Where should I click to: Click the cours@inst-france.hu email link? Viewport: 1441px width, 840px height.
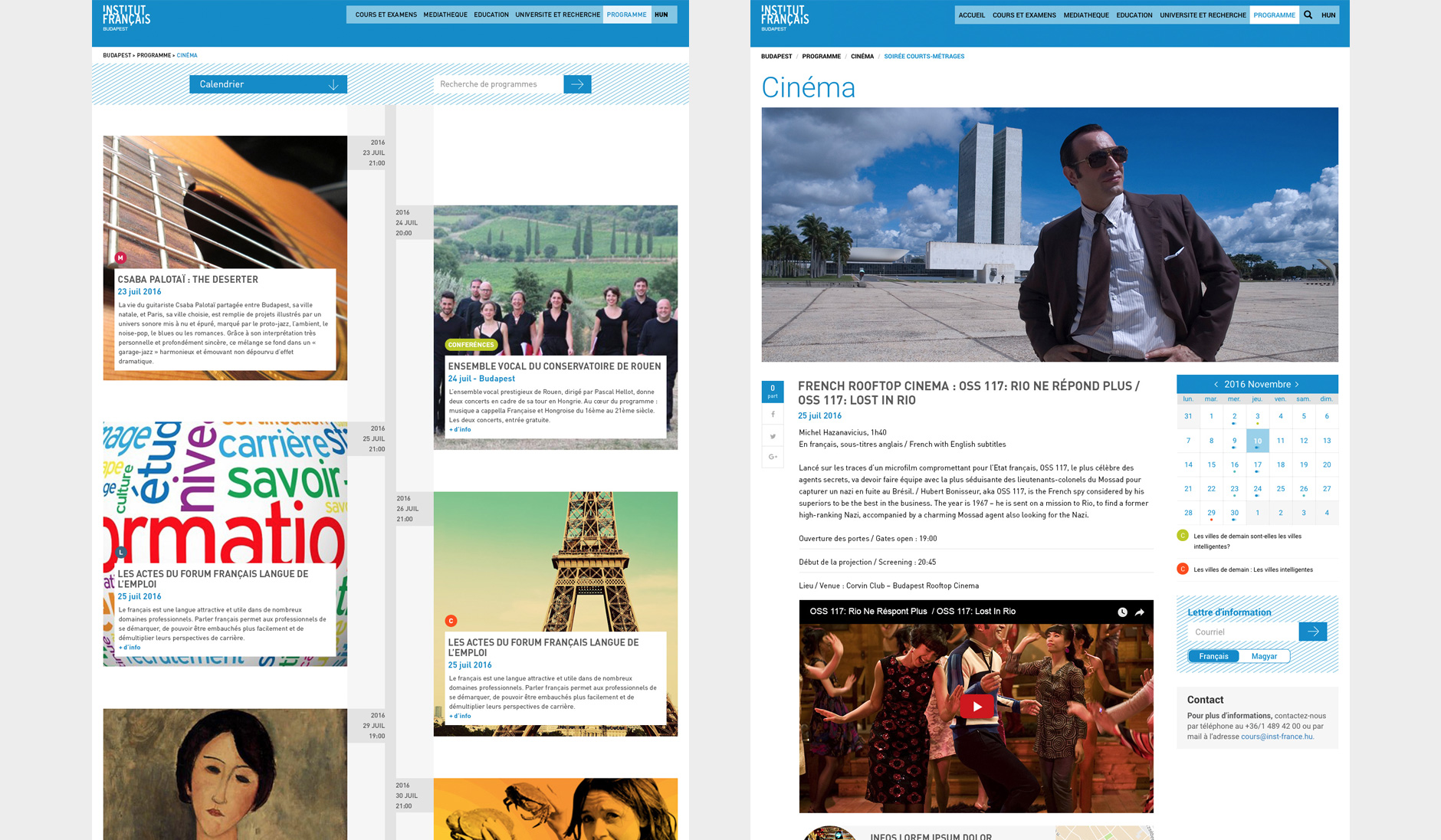[x=1277, y=737]
